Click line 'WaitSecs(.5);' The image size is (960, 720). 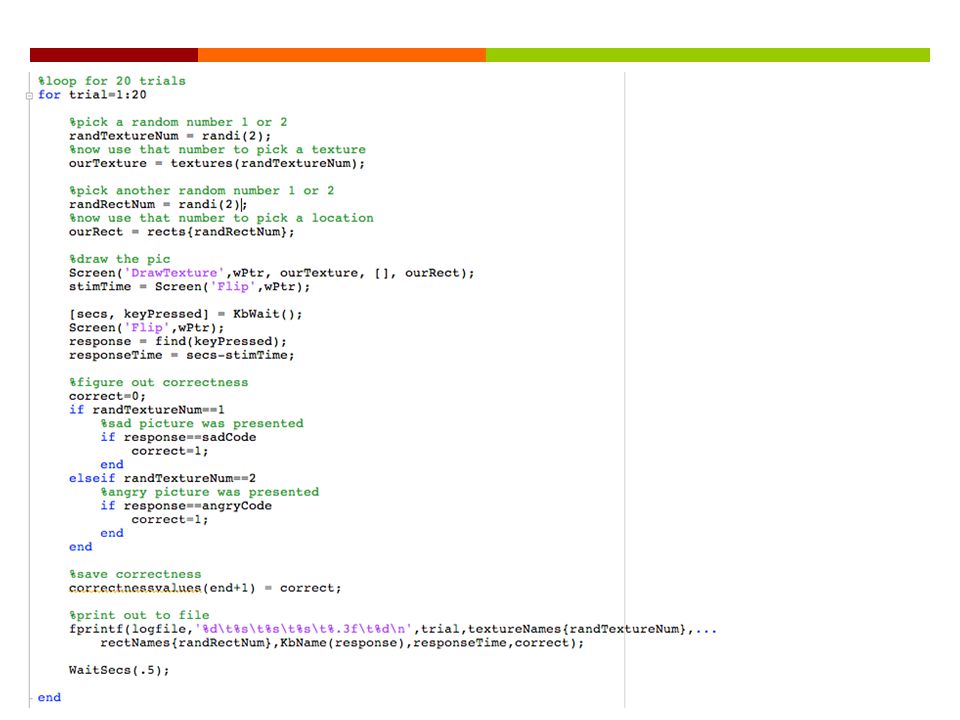(119, 670)
